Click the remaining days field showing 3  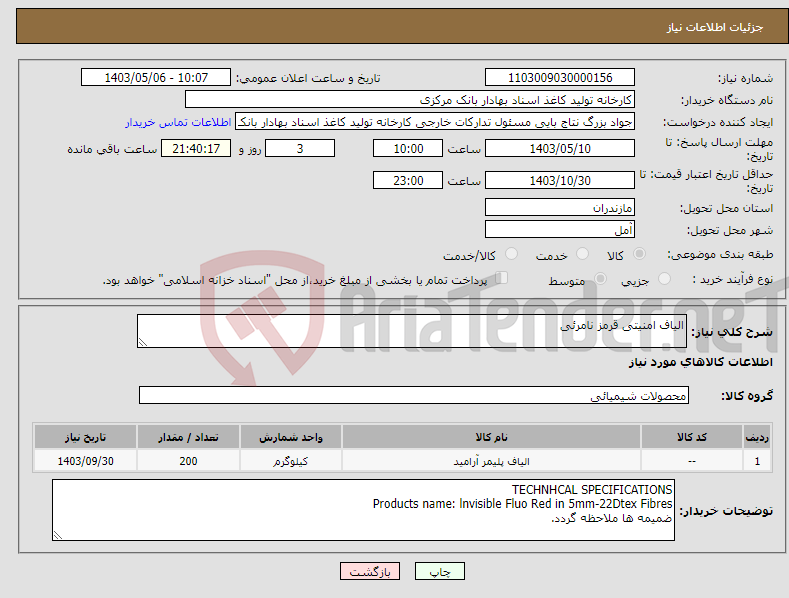coord(300,148)
